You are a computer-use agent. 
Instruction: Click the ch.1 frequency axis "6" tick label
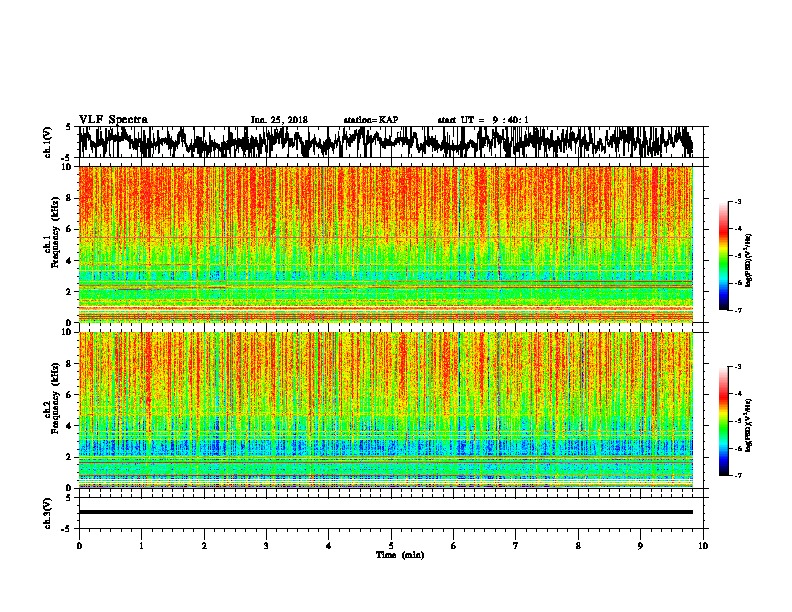[x=70, y=229]
